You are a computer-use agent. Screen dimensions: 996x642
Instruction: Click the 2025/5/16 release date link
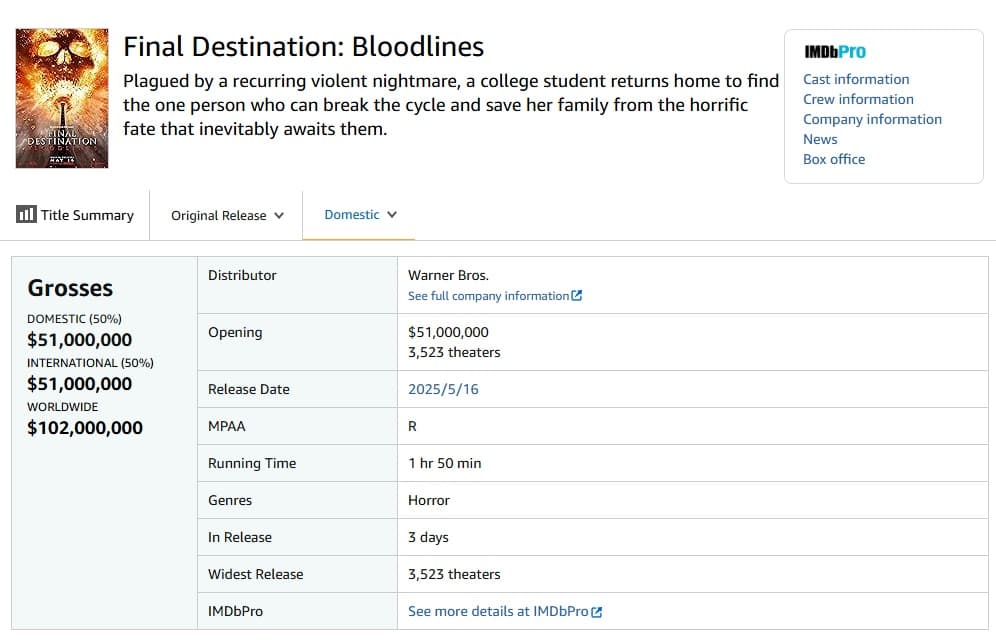click(x=443, y=389)
